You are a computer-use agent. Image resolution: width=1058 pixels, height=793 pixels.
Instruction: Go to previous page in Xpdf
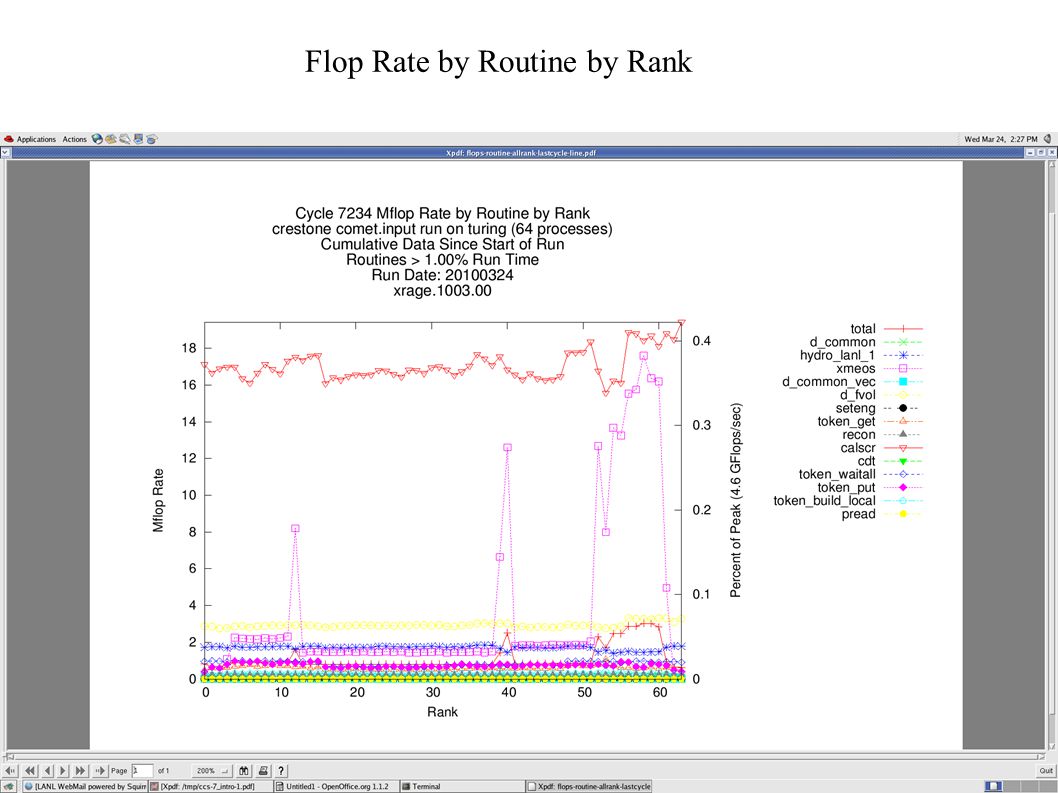tap(47, 770)
